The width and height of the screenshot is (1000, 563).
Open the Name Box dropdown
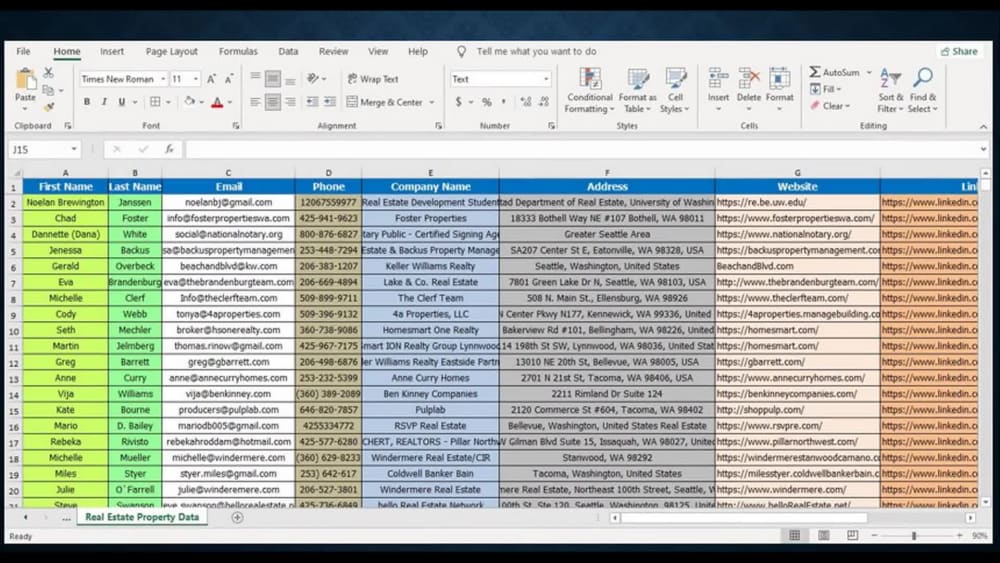tap(74, 149)
